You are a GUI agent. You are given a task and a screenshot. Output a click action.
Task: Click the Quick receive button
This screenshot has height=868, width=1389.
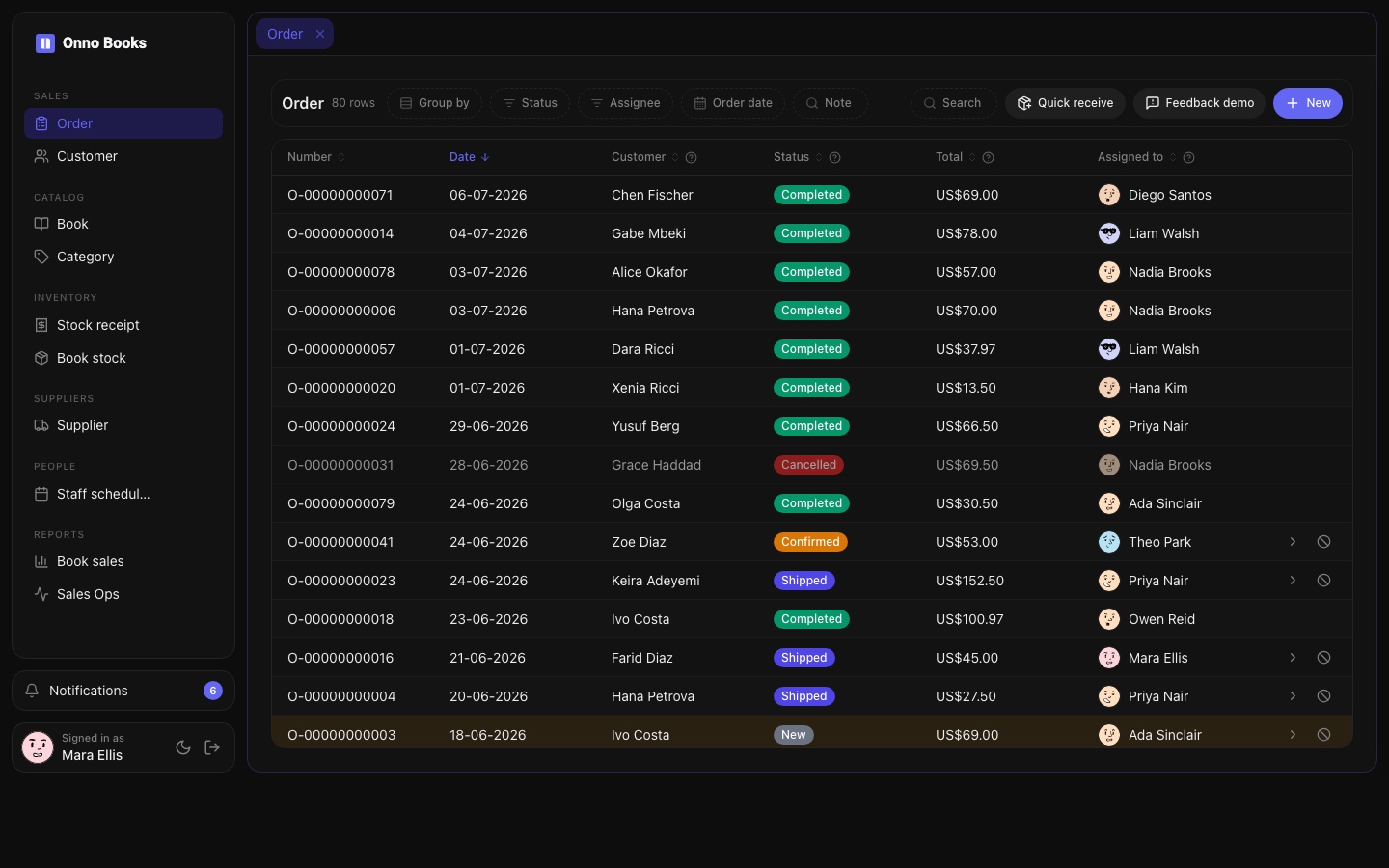tap(1065, 103)
